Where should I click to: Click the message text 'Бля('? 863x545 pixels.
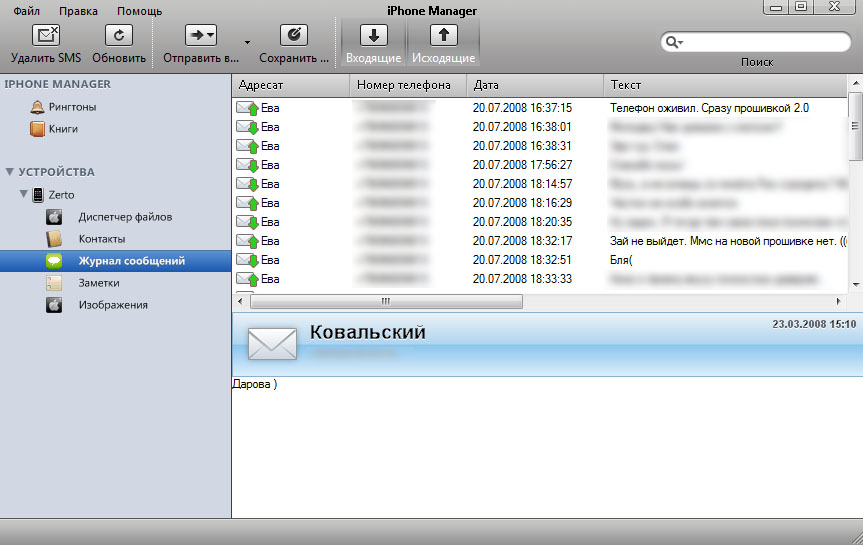[621, 260]
